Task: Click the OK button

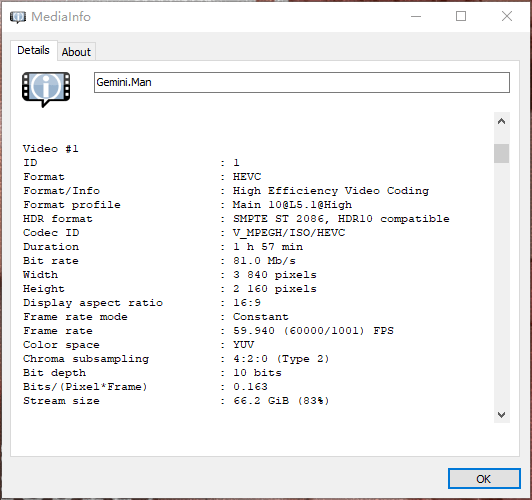Action: (484, 479)
